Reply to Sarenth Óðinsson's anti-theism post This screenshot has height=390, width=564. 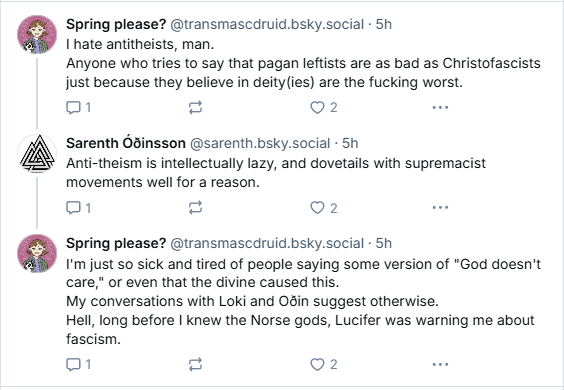click(78, 208)
